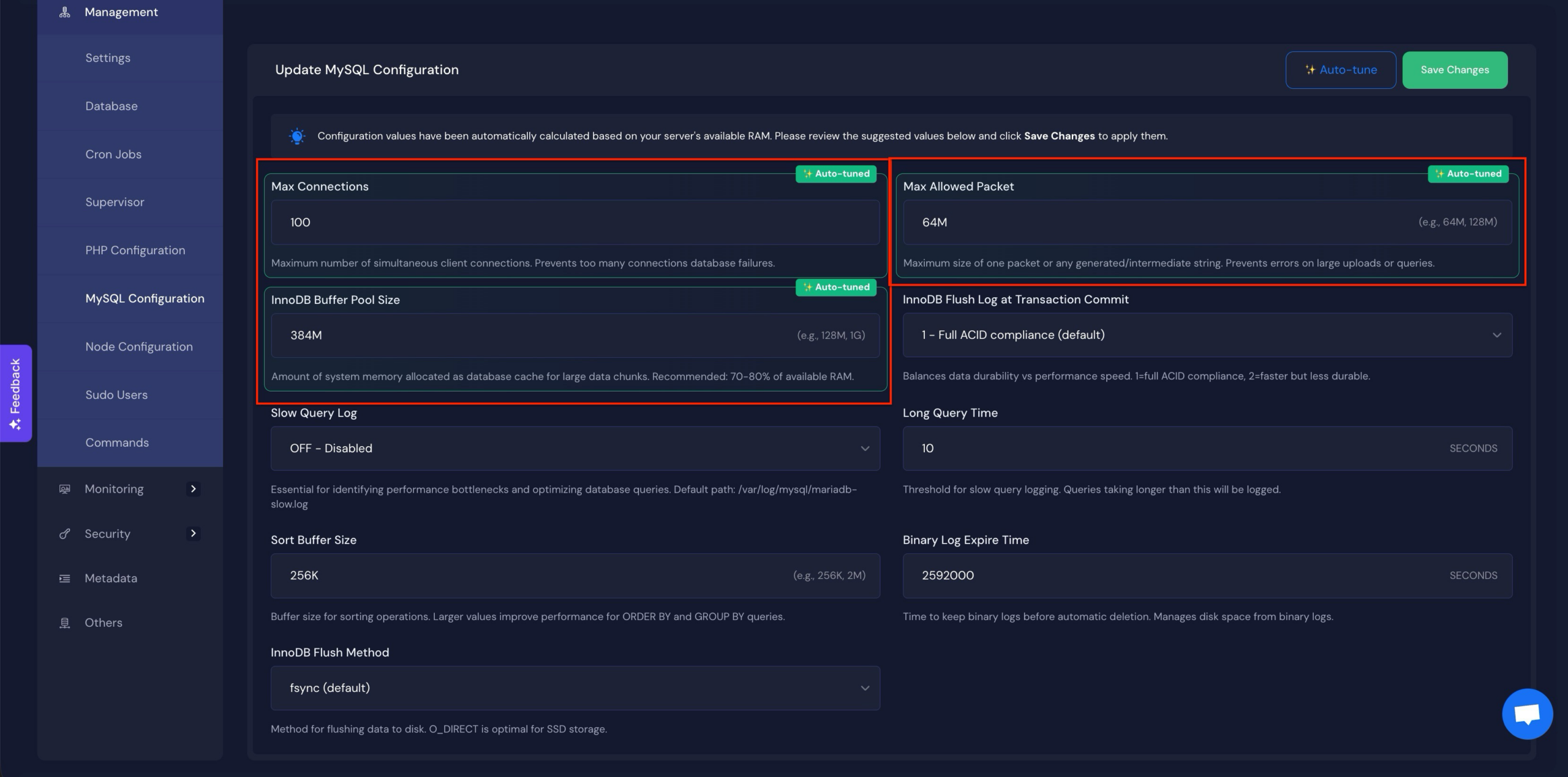The height and width of the screenshot is (777, 1568).
Task: Click the Metadata sidebar icon
Action: click(x=64, y=578)
